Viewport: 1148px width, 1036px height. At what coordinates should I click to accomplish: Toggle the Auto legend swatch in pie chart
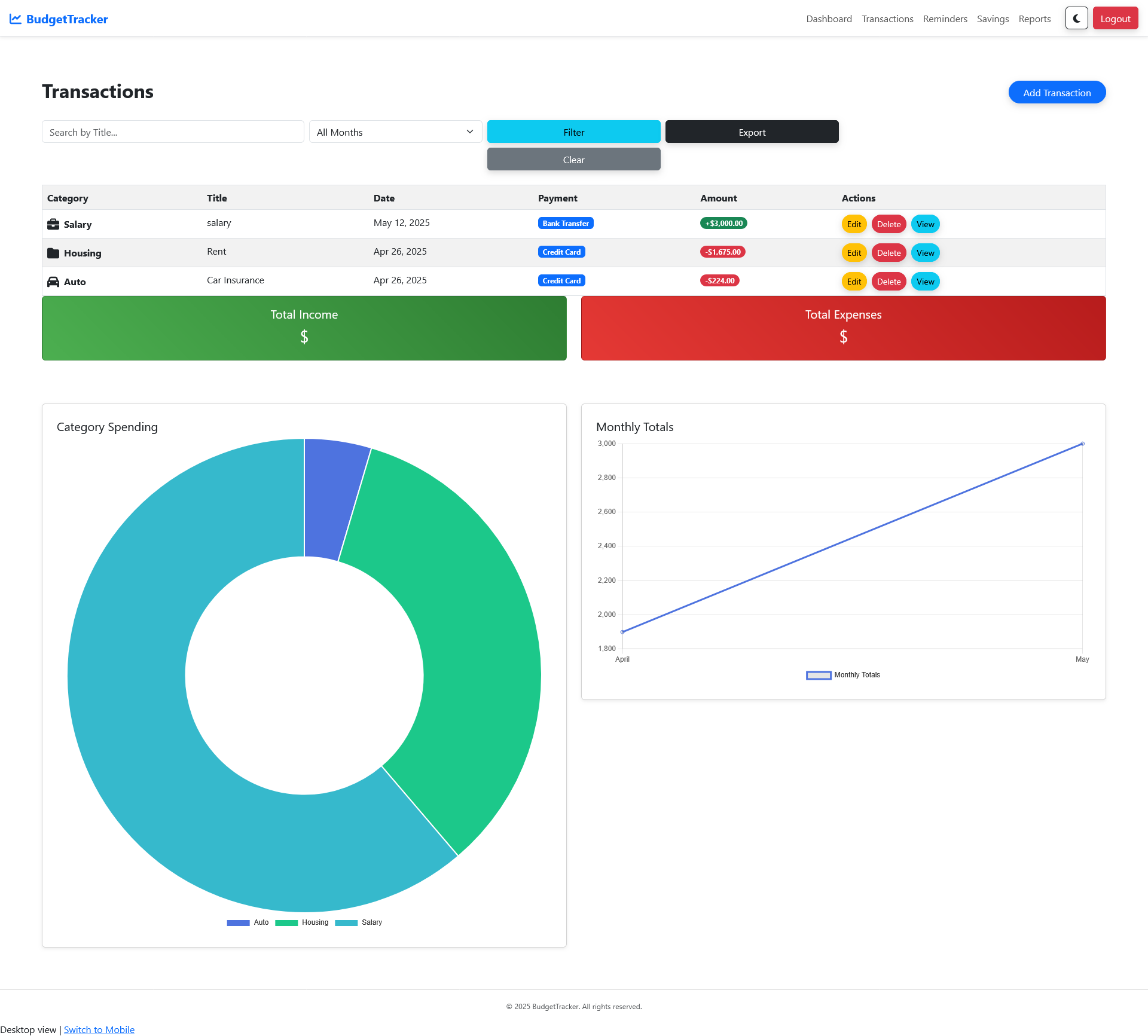click(x=238, y=922)
